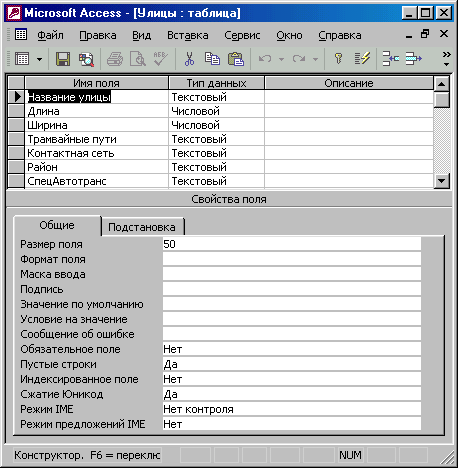The image size is (458, 468).
Task: Switch to the Подстановка tab
Action: [142, 227]
